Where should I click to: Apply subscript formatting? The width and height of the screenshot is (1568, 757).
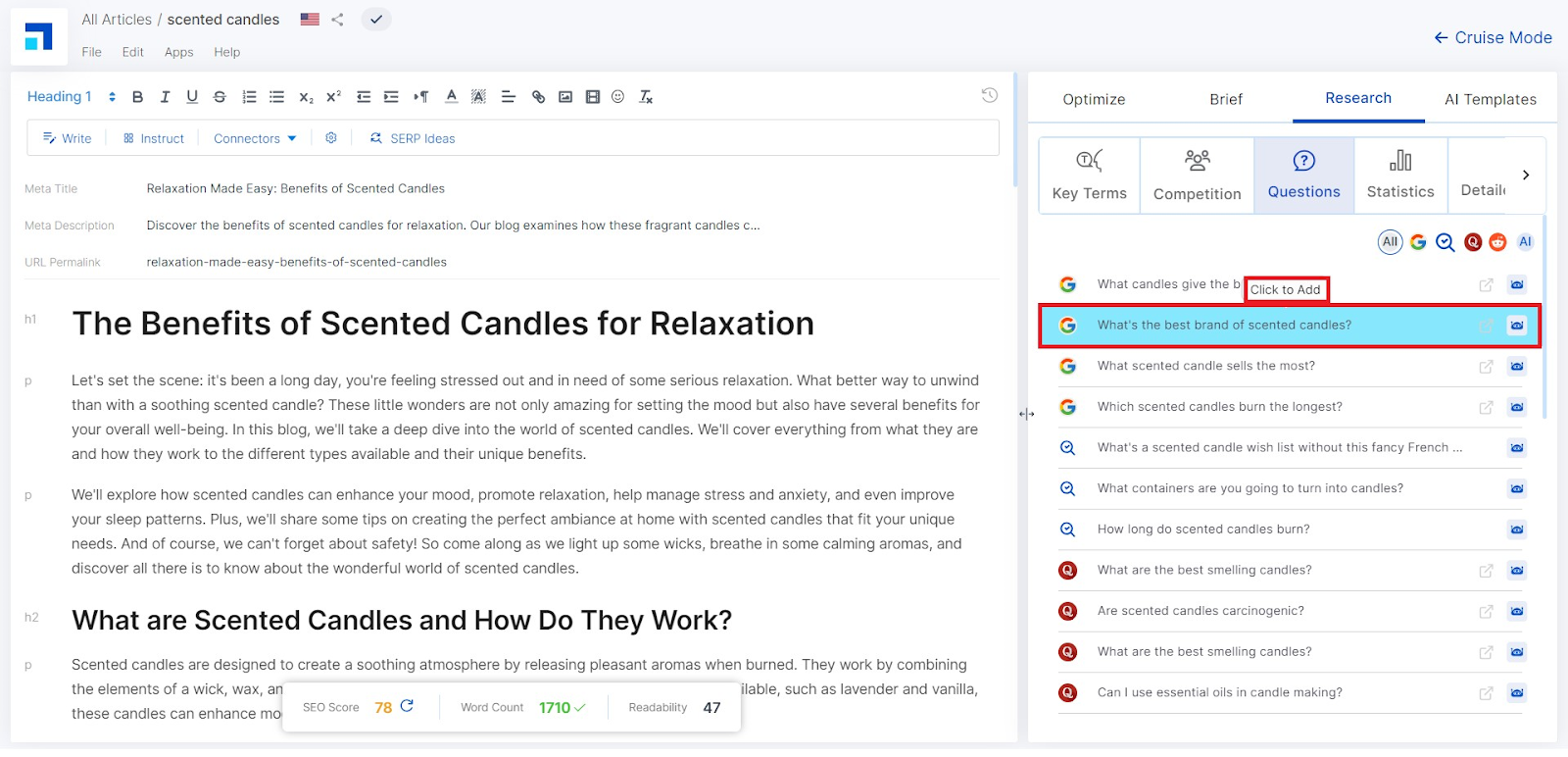306,97
